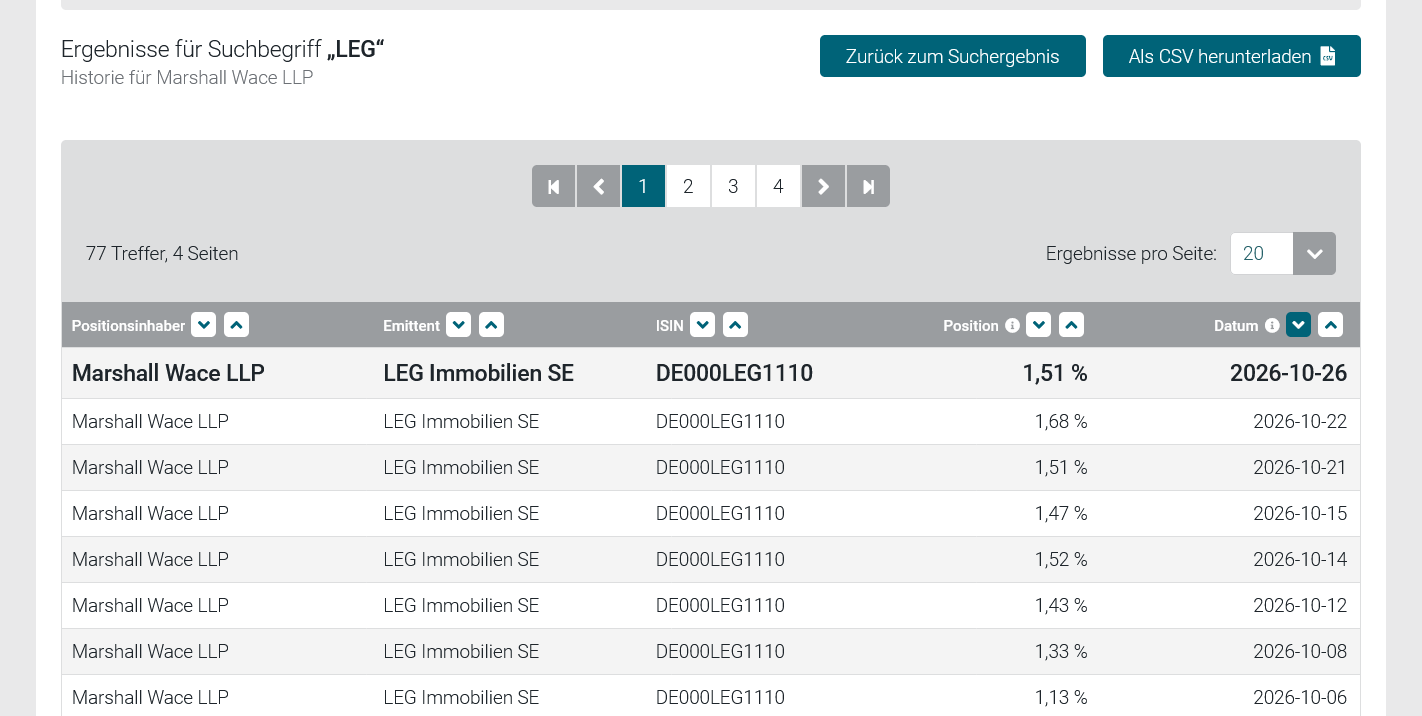Click the 77 Treffer, 4 Seiten text
1422x716 pixels.
pos(162,254)
